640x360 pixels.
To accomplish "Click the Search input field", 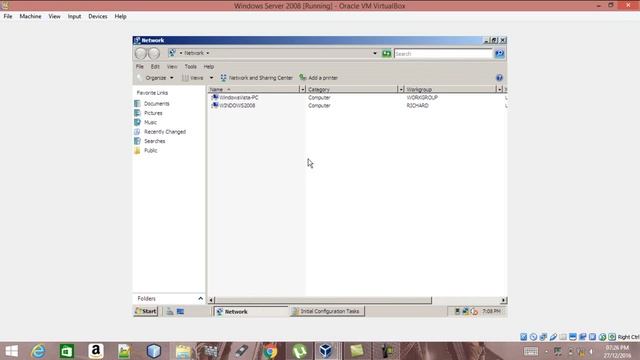I will pyautogui.click(x=443, y=53).
